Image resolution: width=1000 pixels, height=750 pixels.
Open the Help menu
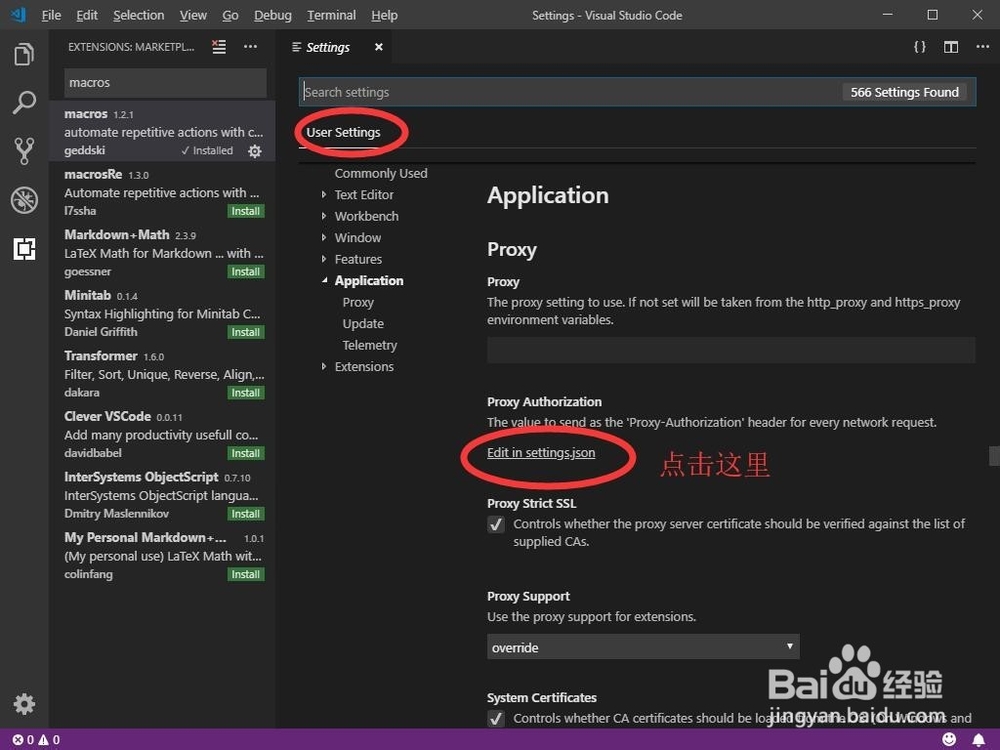(x=384, y=15)
